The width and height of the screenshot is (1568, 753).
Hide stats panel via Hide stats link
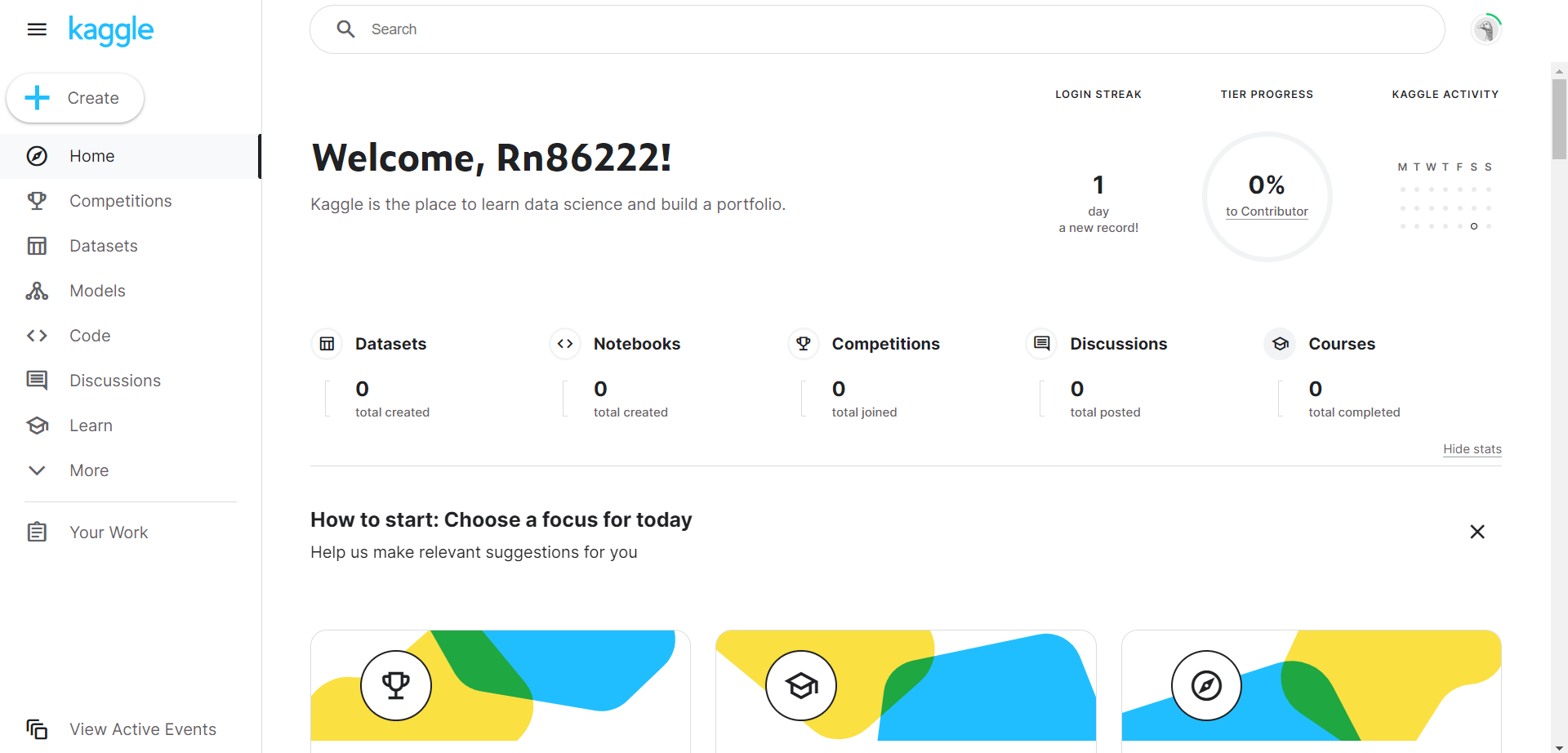click(x=1472, y=449)
